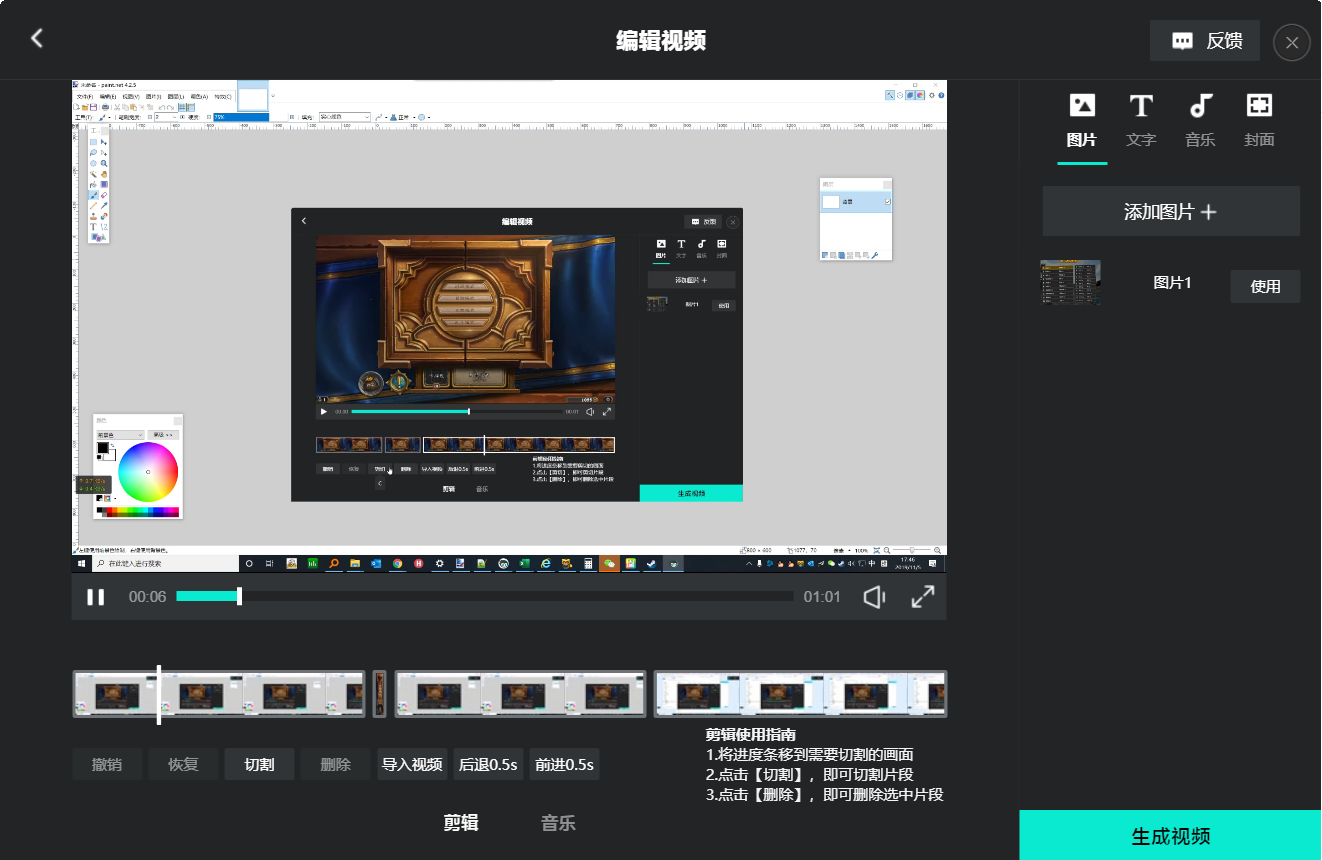Pause the video playback

96,597
